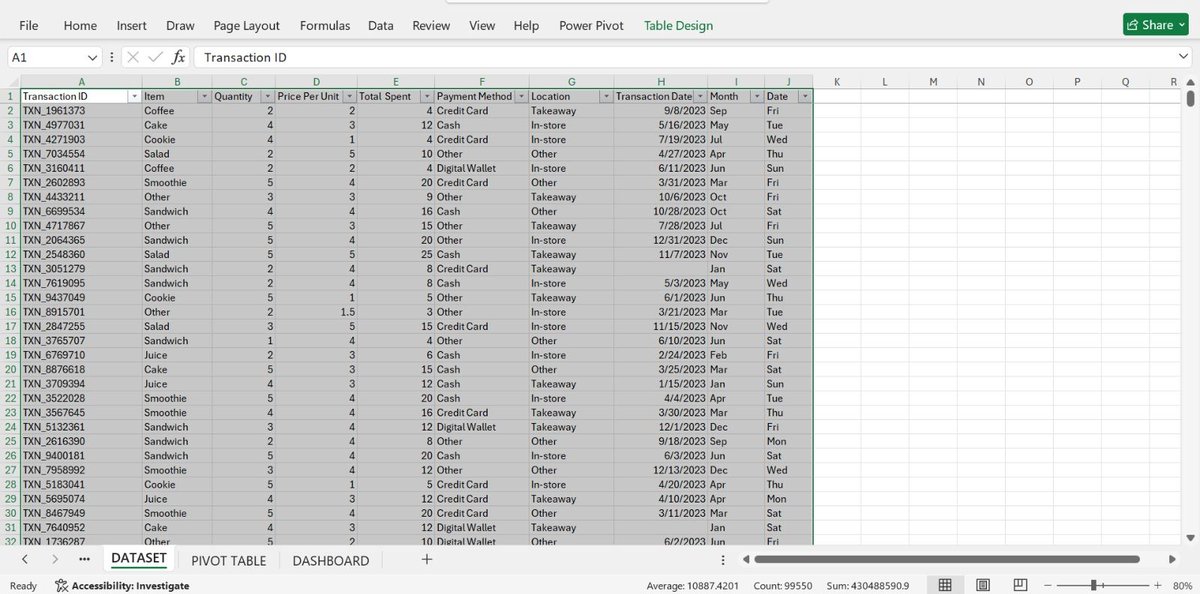Screen dimensions: 1200x594
Task: Select the column A header
Action: (x=81, y=81)
